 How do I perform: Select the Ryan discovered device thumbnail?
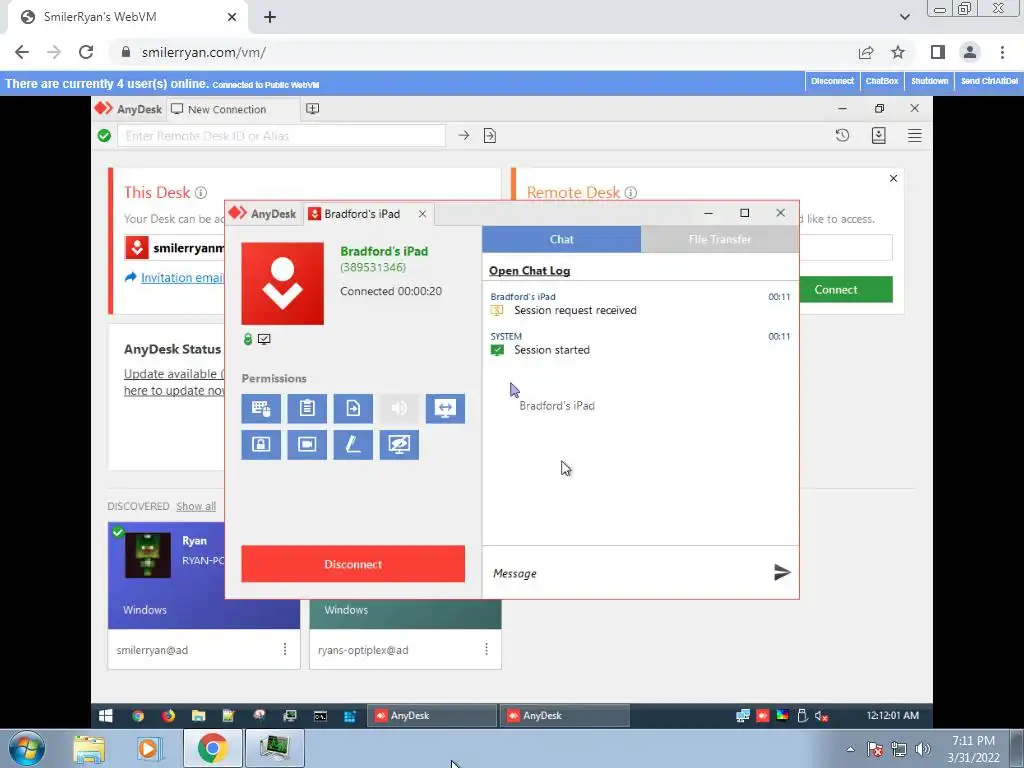tap(148, 555)
